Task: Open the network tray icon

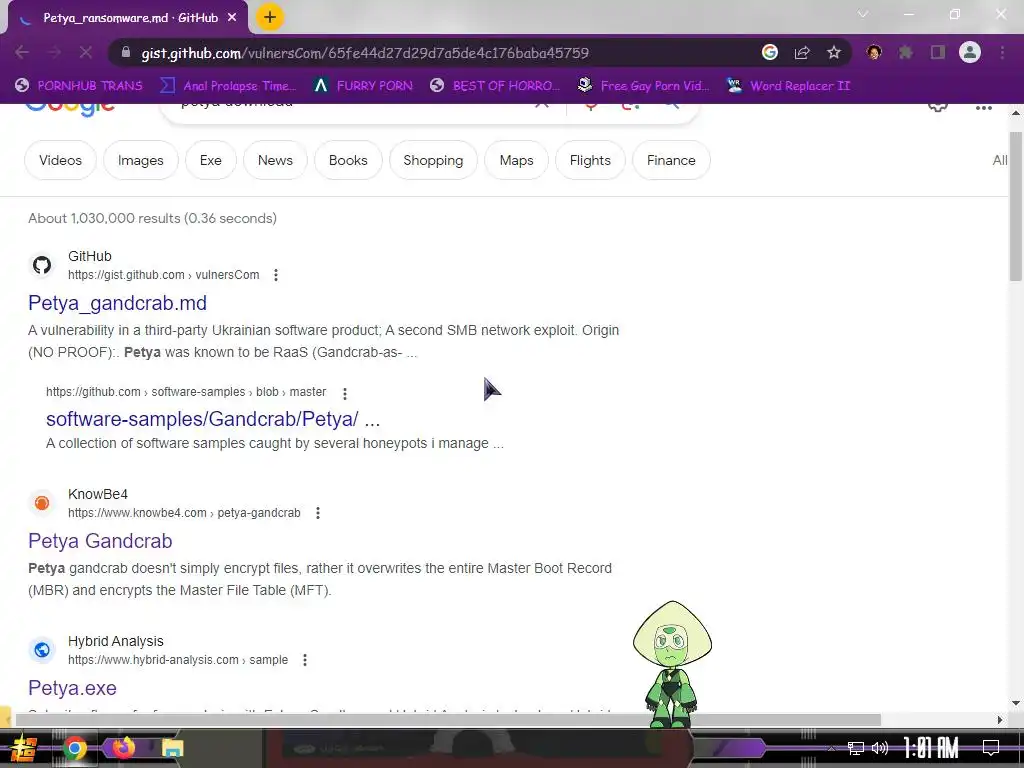Action: [x=856, y=748]
